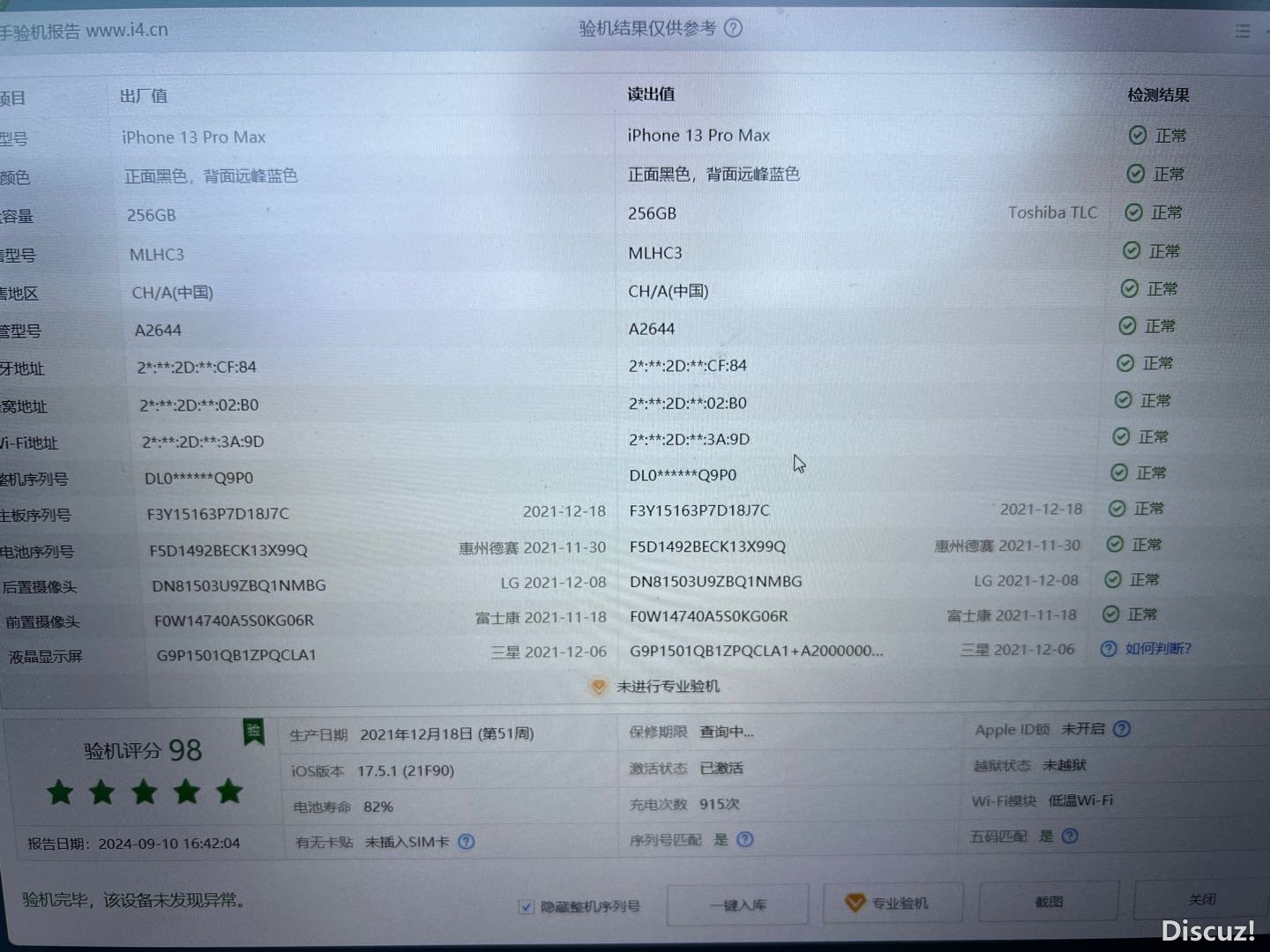Click the 关闭 button

pos(1201,899)
